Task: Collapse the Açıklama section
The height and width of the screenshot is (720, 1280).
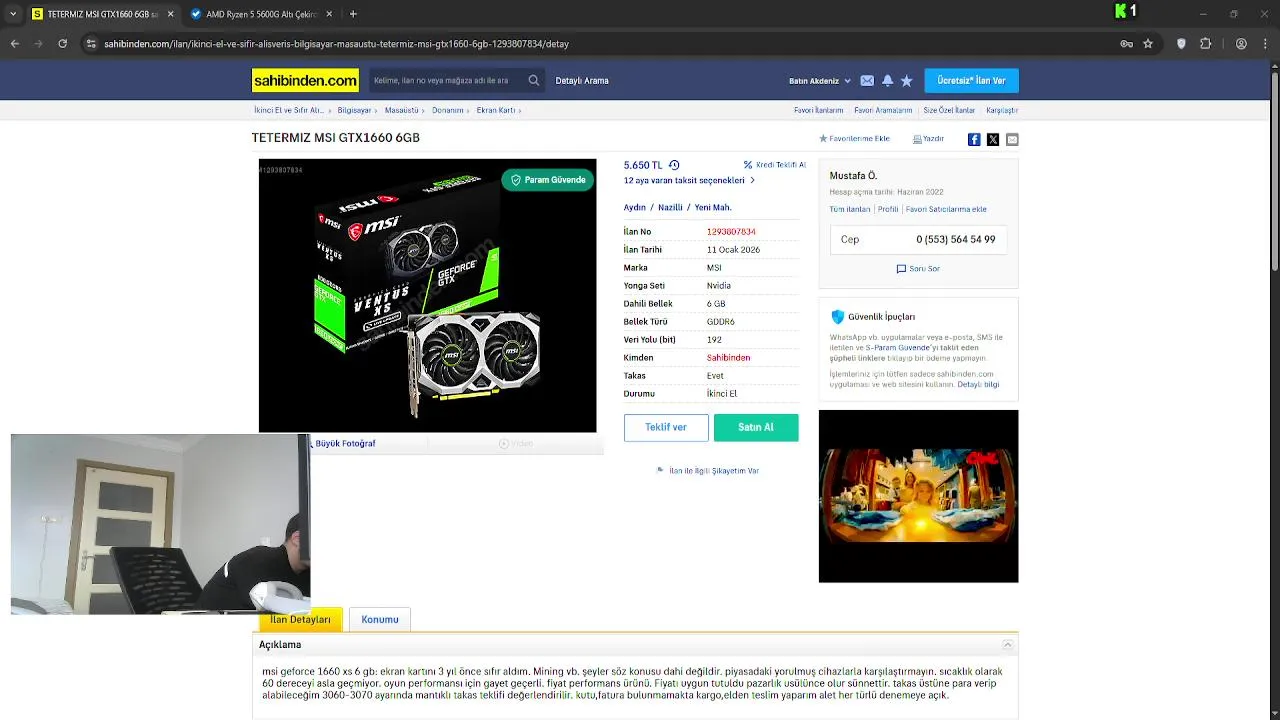Action: coord(1008,645)
